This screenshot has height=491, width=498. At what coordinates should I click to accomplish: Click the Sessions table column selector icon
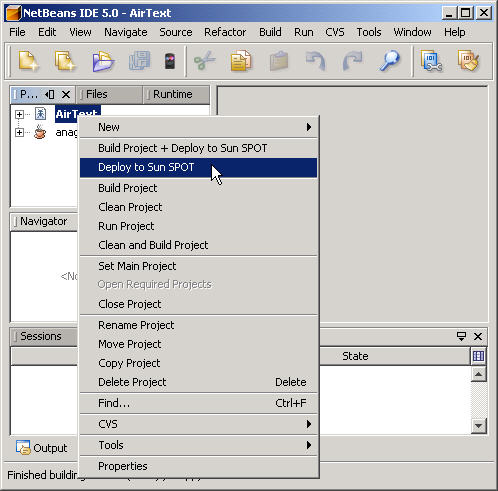(x=478, y=356)
